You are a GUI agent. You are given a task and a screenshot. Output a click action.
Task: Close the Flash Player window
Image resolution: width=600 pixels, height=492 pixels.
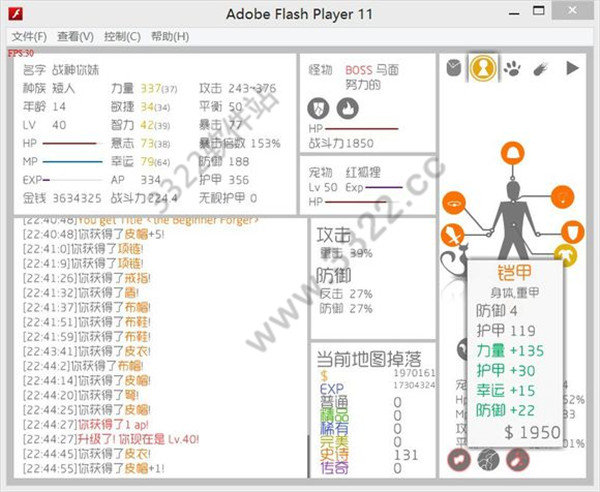click(x=572, y=10)
